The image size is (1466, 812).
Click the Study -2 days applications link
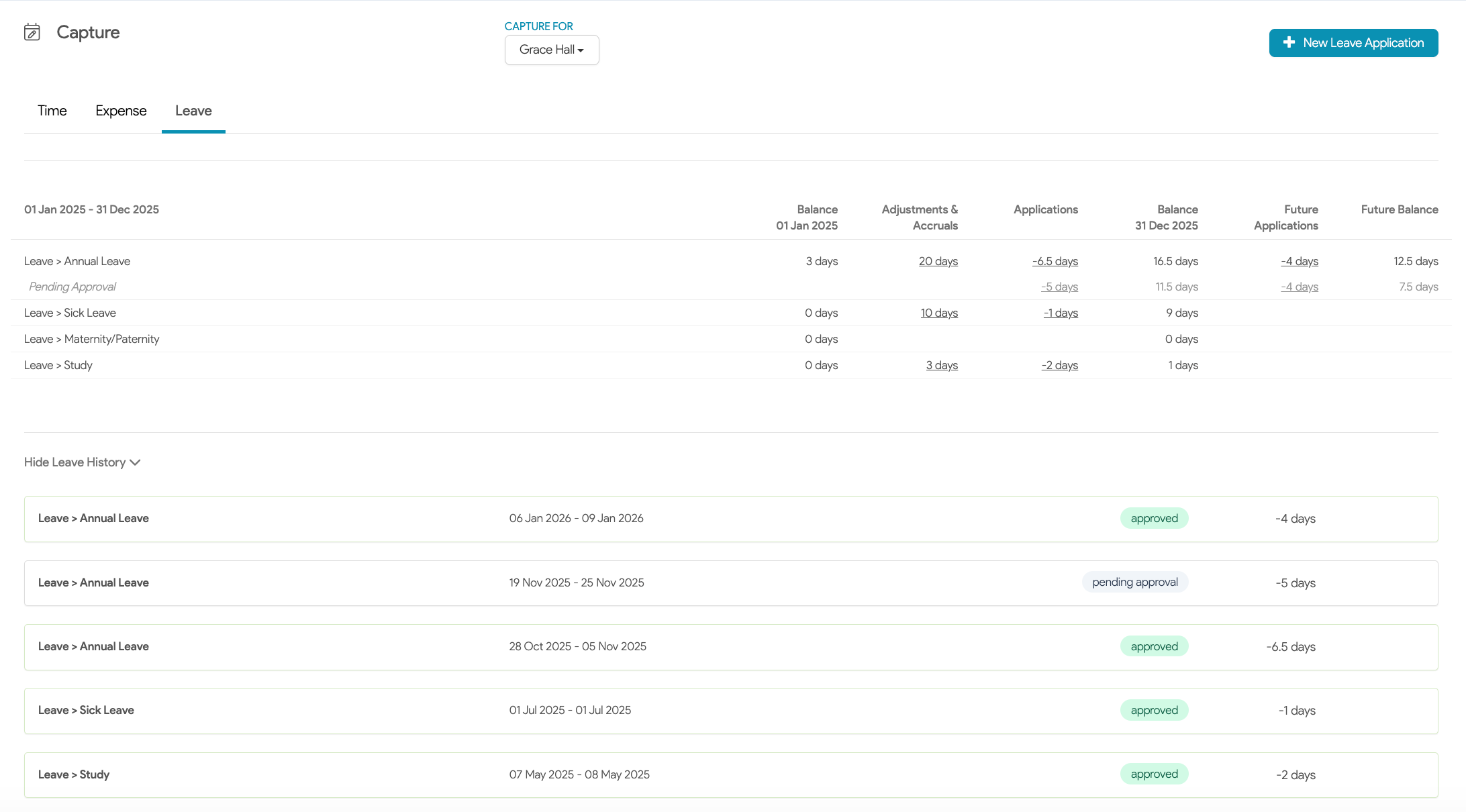(1059, 365)
